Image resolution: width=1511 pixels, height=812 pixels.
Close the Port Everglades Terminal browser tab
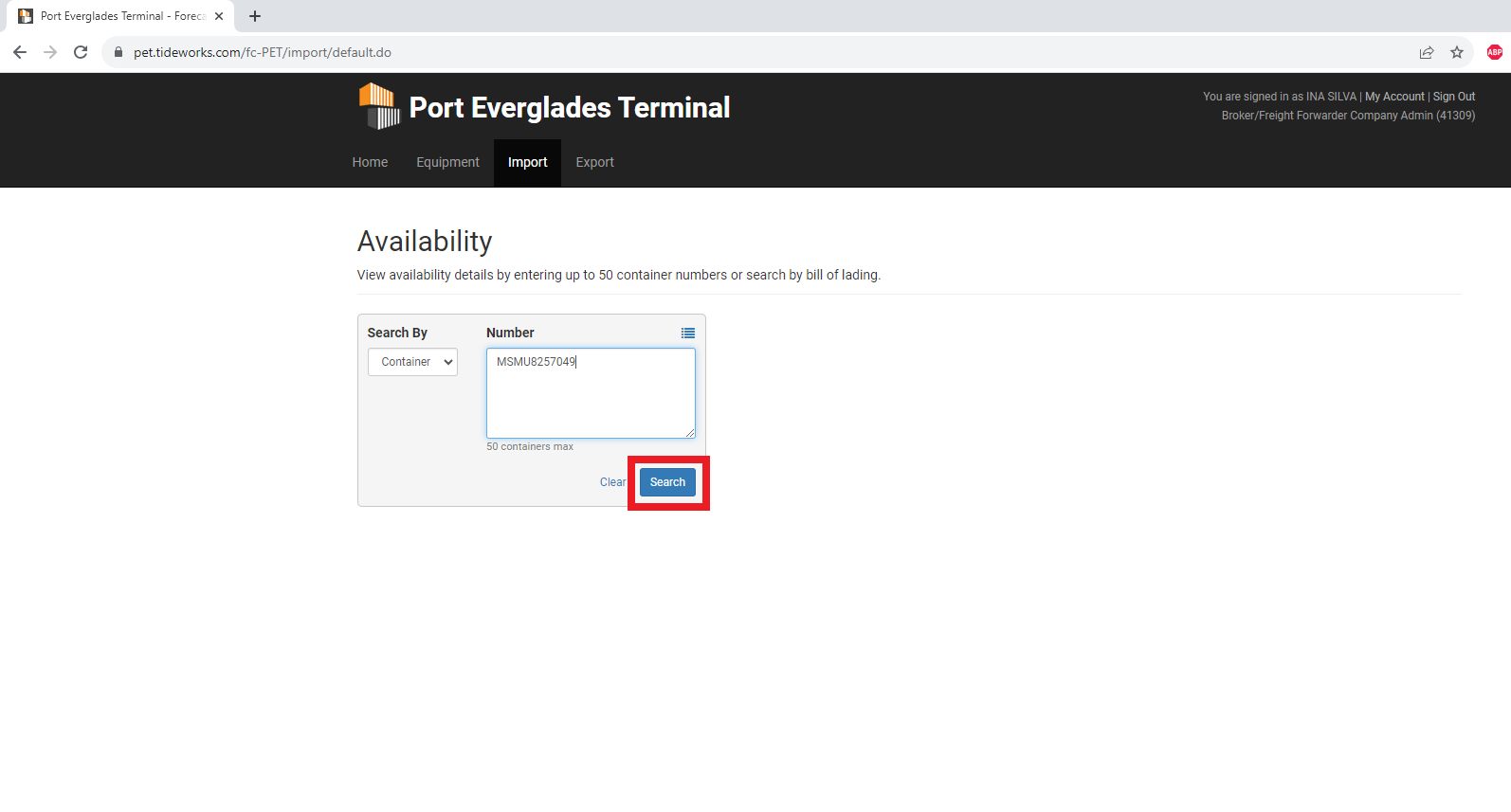coord(219,16)
